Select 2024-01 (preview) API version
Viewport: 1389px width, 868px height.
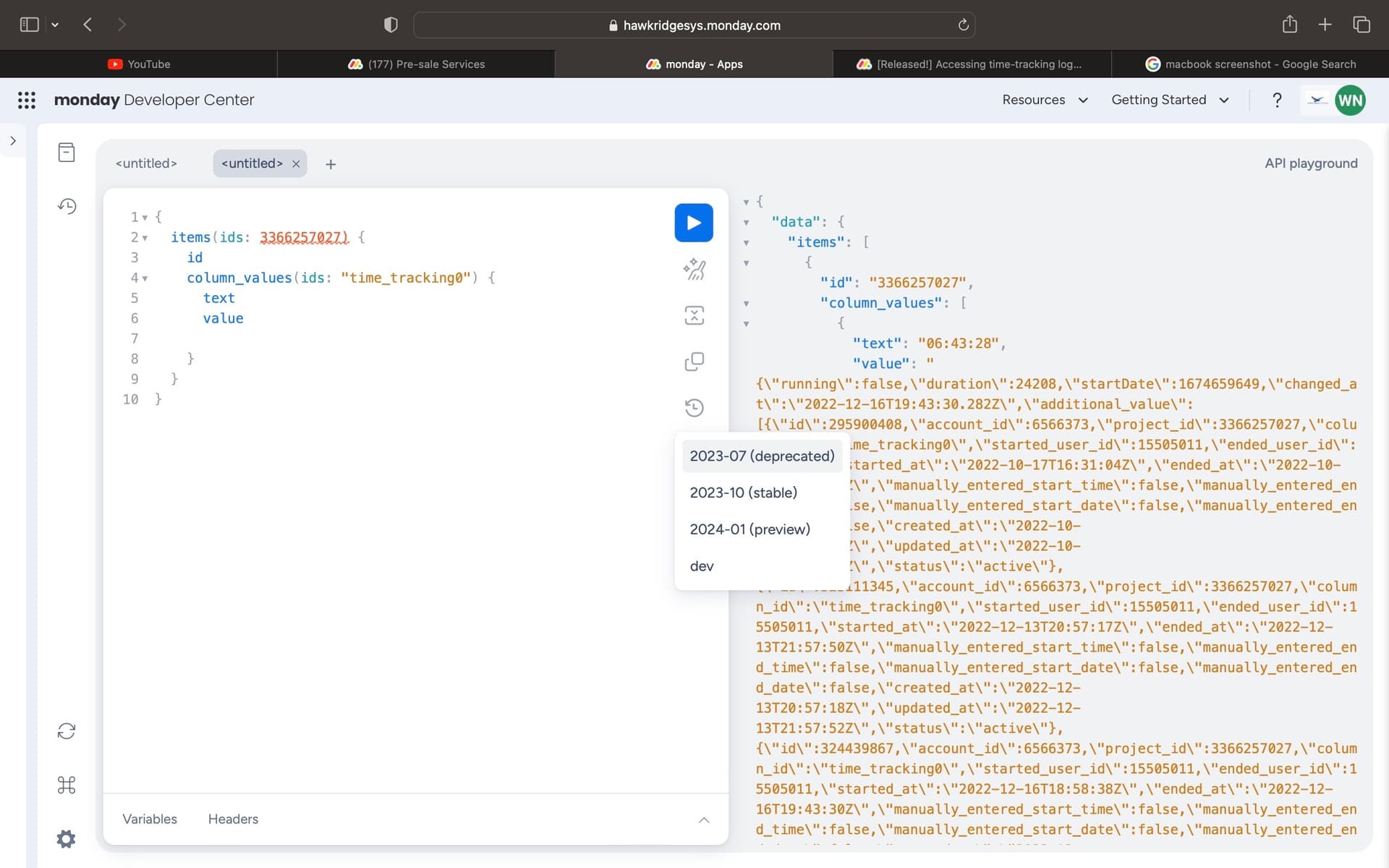click(x=762, y=529)
